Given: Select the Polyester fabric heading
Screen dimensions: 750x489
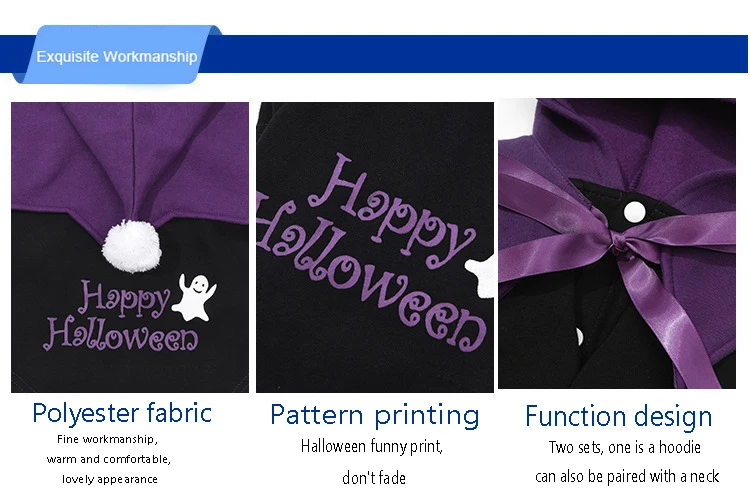Looking at the screenshot, I should tap(122, 413).
